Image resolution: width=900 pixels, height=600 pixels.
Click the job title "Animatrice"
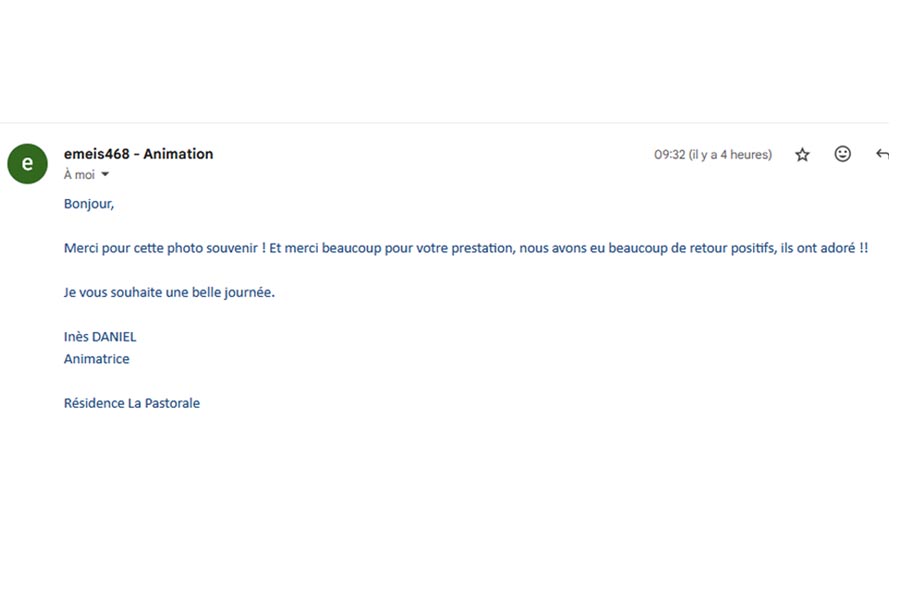(x=96, y=359)
